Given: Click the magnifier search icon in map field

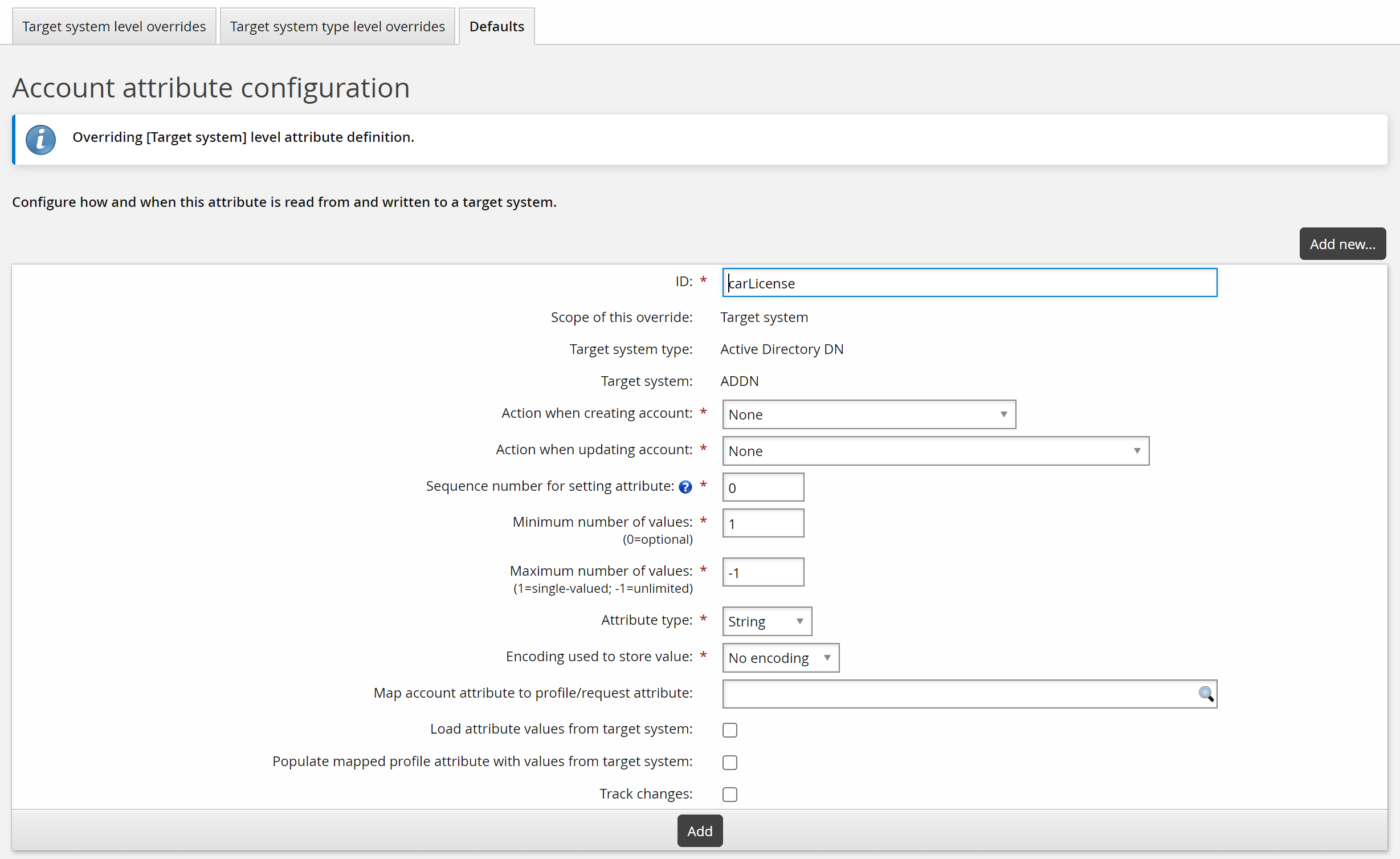Looking at the screenshot, I should (1205, 694).
